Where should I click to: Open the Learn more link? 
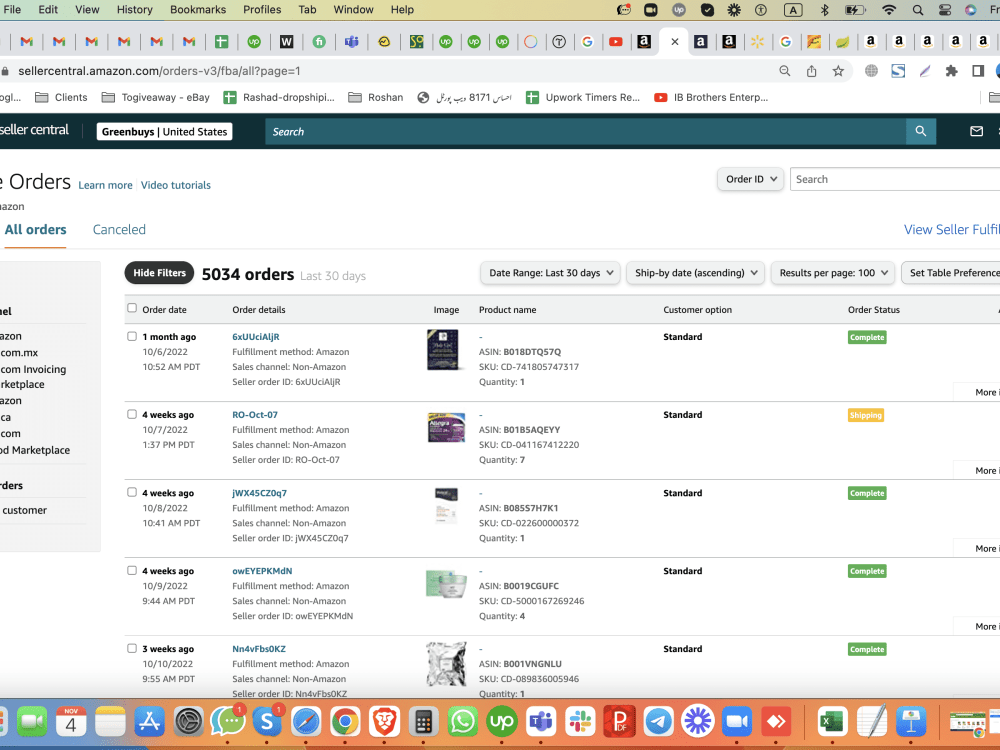105,185
